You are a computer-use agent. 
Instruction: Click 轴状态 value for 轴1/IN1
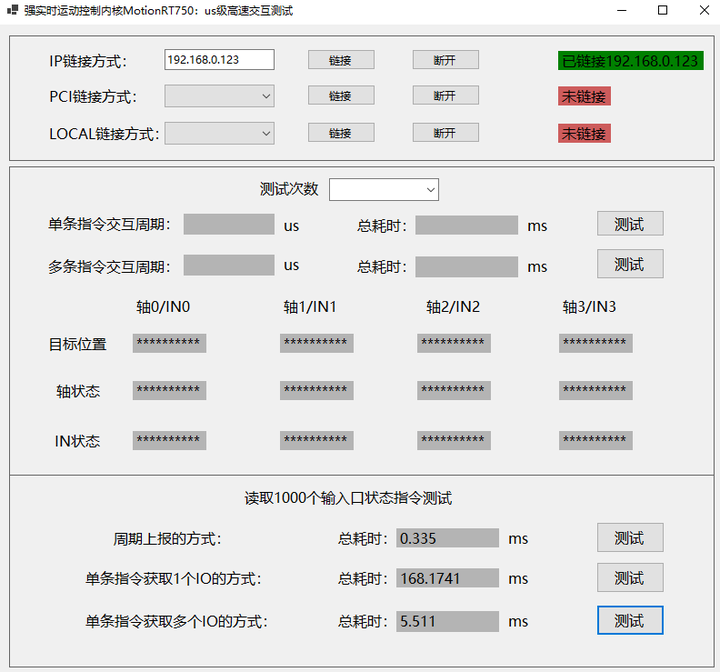click(x=316, y=390)
